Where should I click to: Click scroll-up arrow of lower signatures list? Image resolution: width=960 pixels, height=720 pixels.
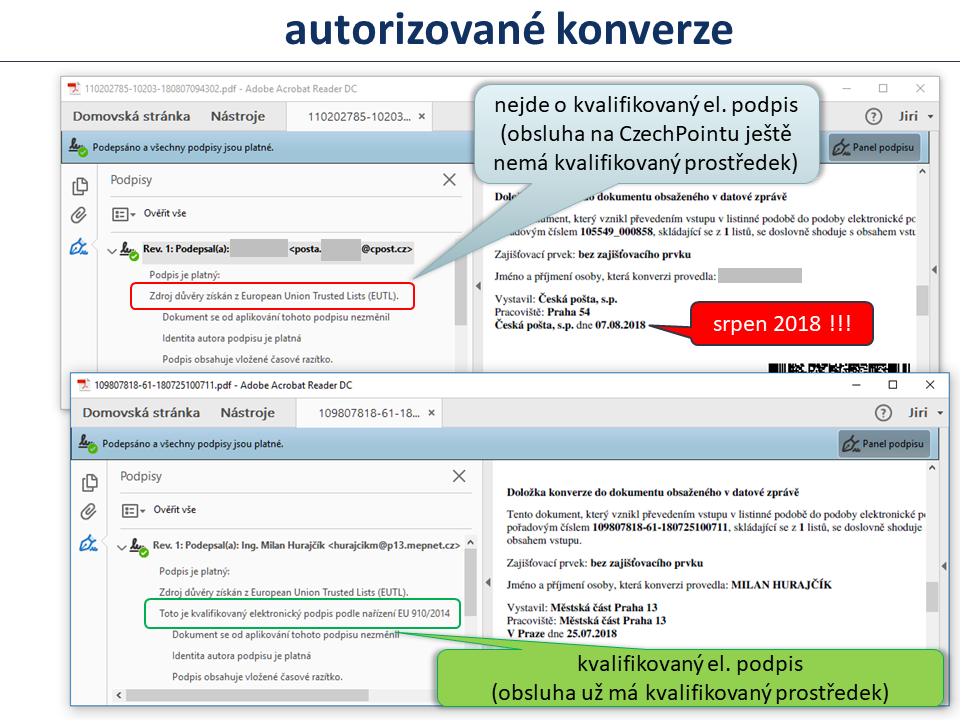click(x=471, y=542)
